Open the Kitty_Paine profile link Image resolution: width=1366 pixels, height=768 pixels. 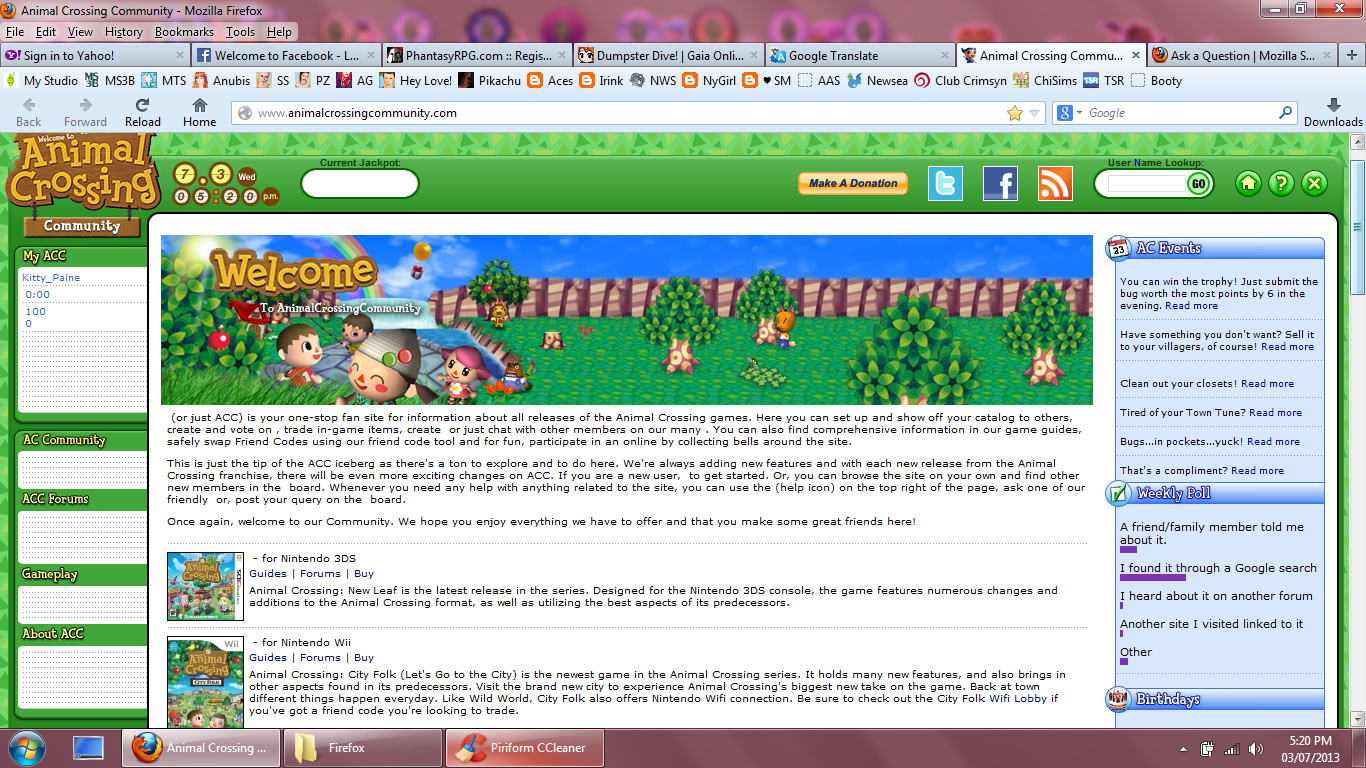click(x=51, y=278)
